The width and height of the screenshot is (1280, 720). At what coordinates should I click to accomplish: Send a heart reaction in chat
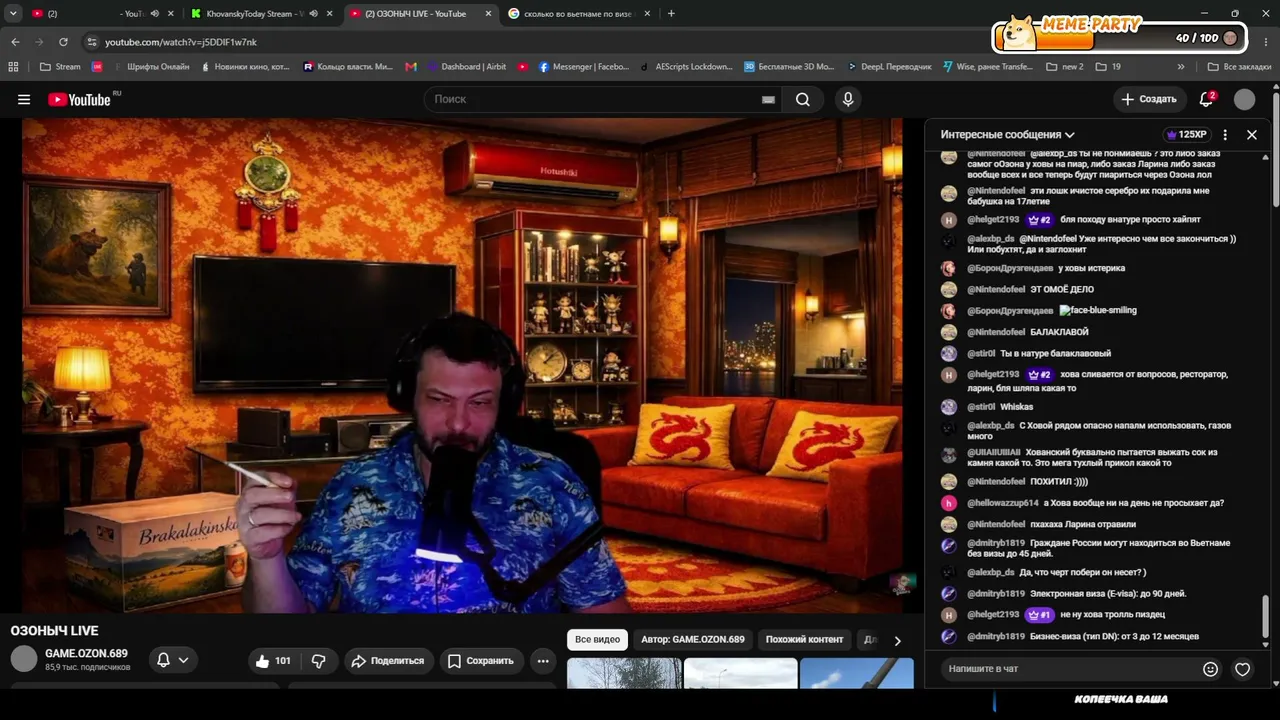(x=1242, y=669)
